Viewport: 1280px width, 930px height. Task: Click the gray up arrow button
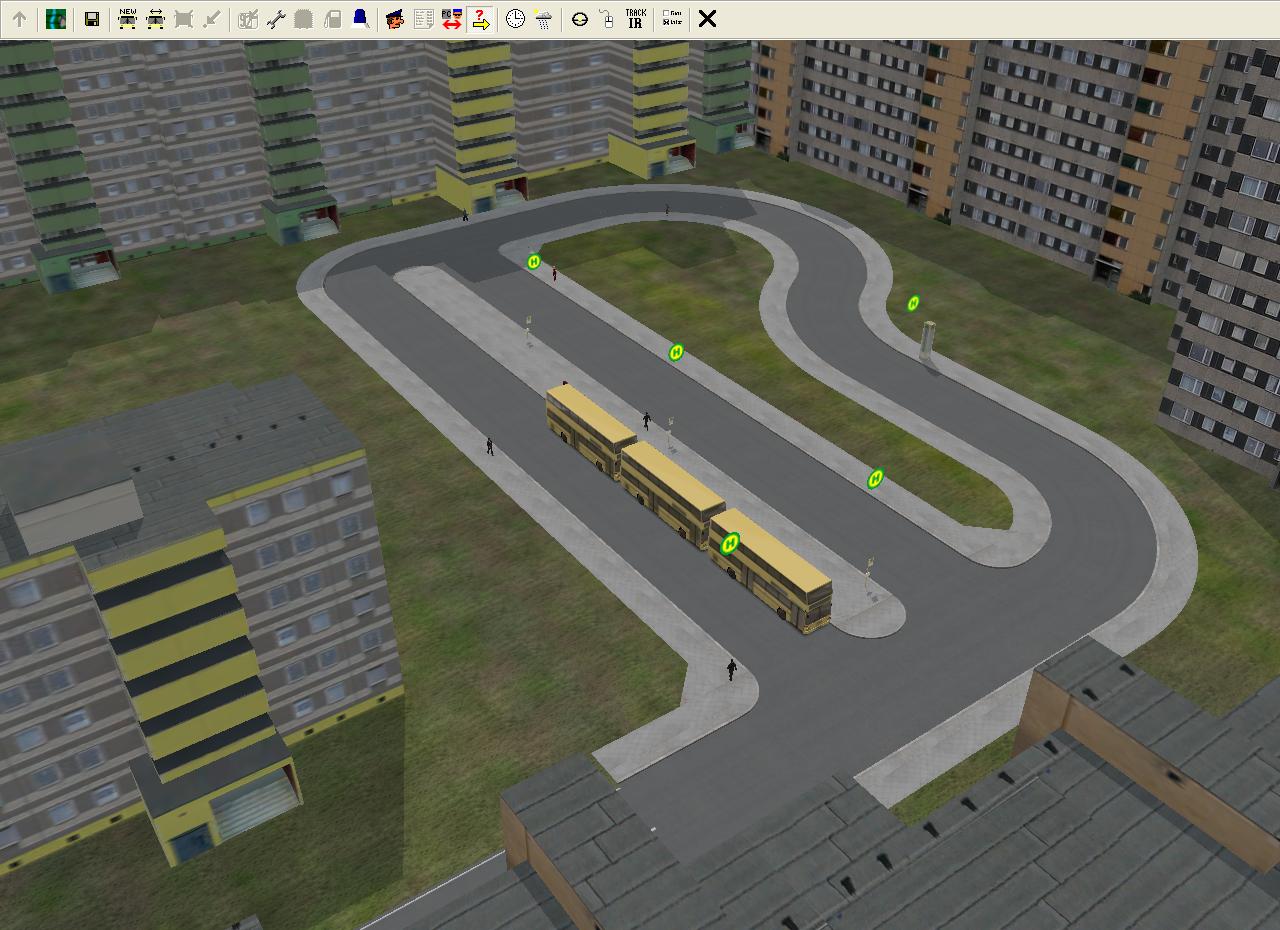pyautogui.click(x=19, y=19)
